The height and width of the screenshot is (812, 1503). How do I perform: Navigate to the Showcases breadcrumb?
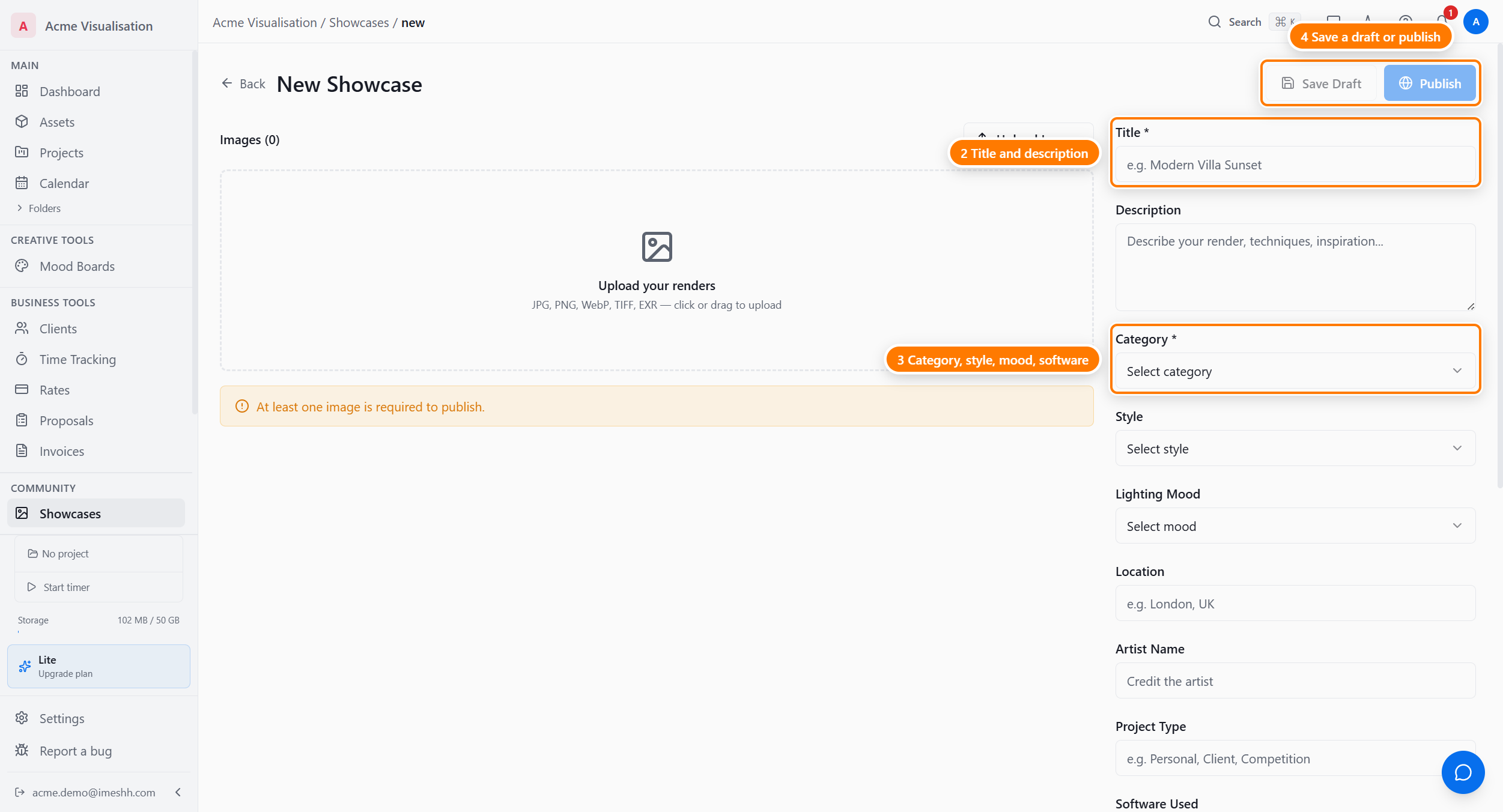click(359, 22)
